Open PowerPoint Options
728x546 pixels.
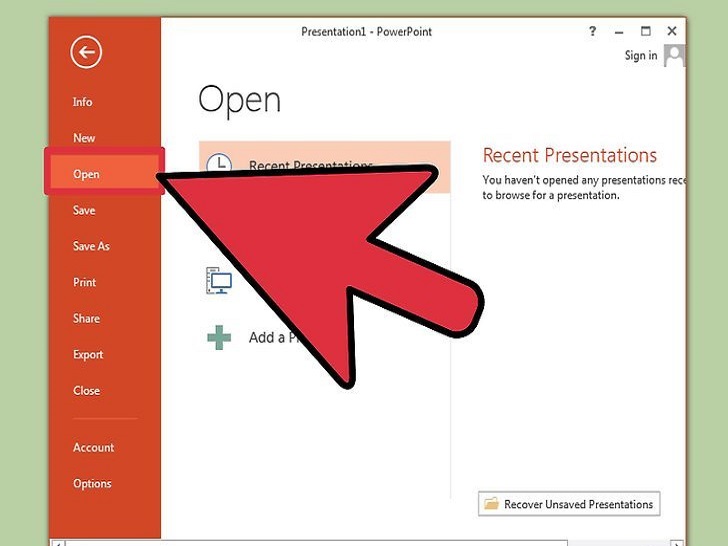(x=92, y=484)
